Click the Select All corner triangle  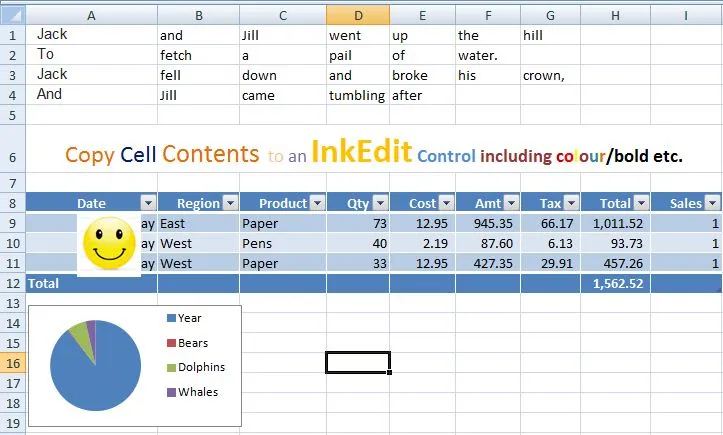click(x=13, y=15)
